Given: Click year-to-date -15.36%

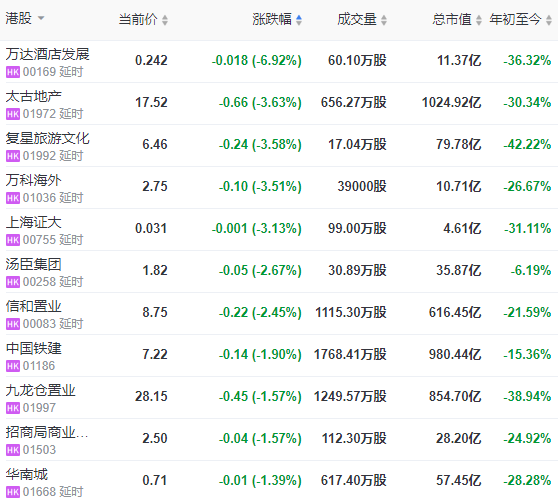Looking at the screenshot, I should click(x=527, y=354).
